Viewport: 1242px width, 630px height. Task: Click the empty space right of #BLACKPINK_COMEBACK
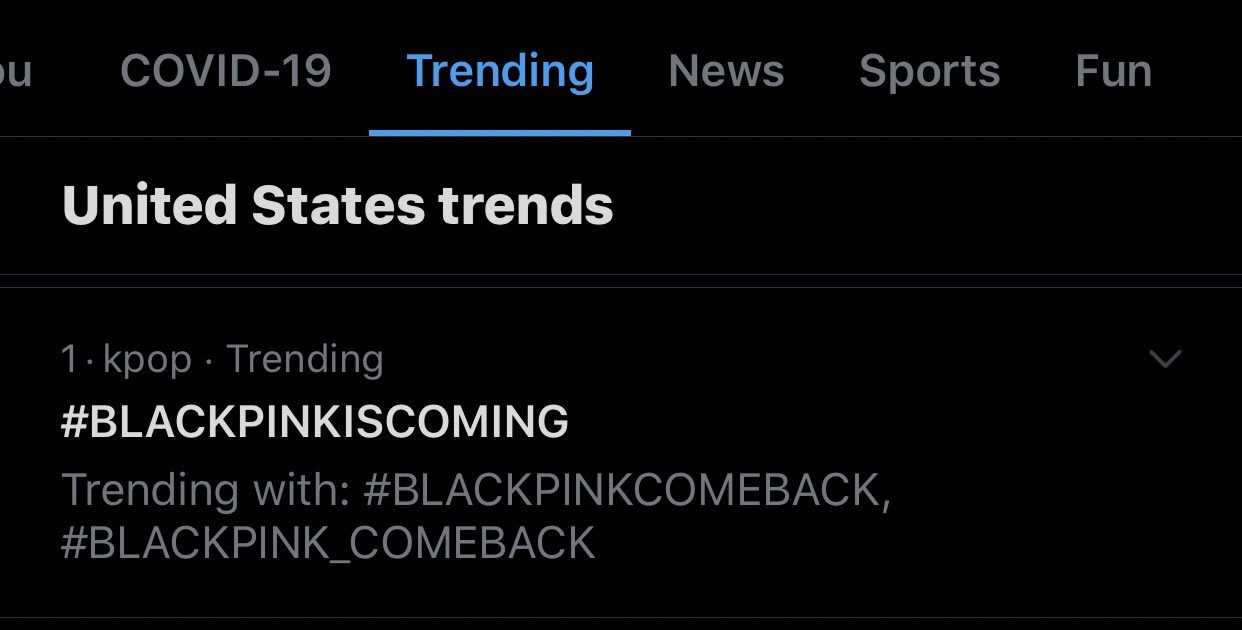(900, 544)
